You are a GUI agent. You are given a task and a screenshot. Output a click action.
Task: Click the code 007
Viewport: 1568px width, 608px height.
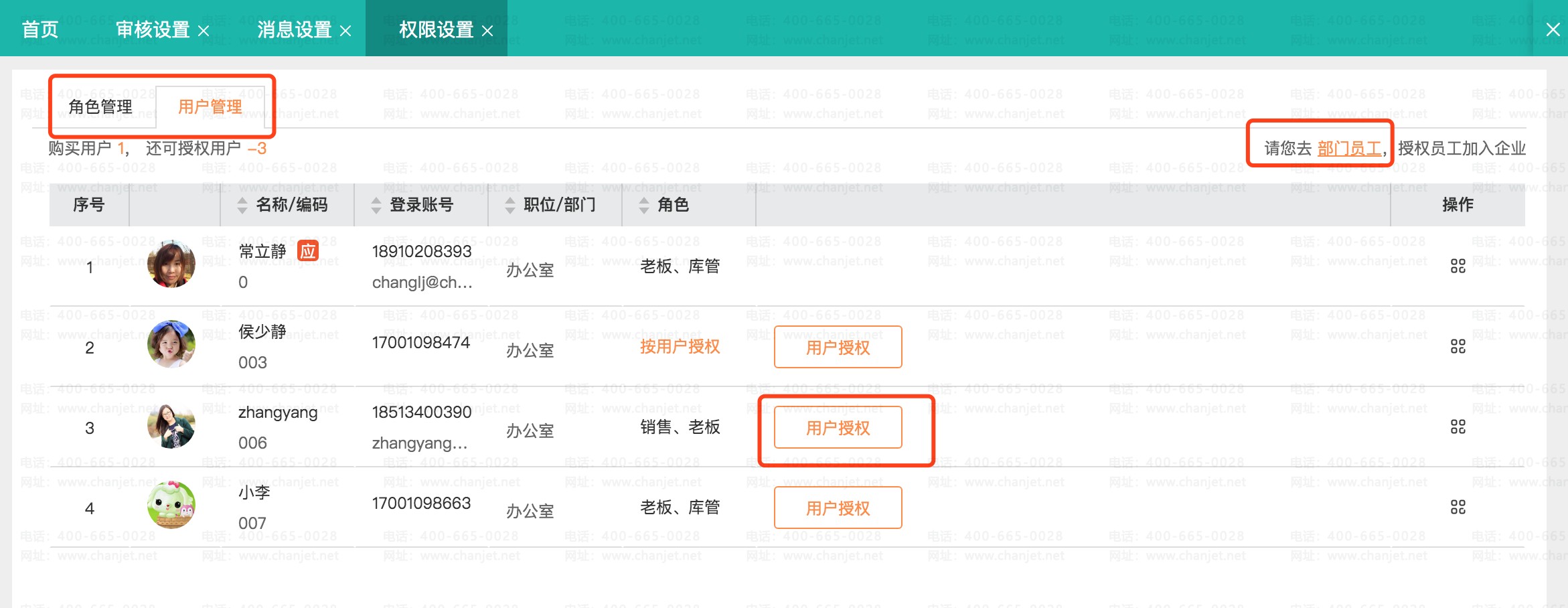pyautogui.click(x=252, y=523)
